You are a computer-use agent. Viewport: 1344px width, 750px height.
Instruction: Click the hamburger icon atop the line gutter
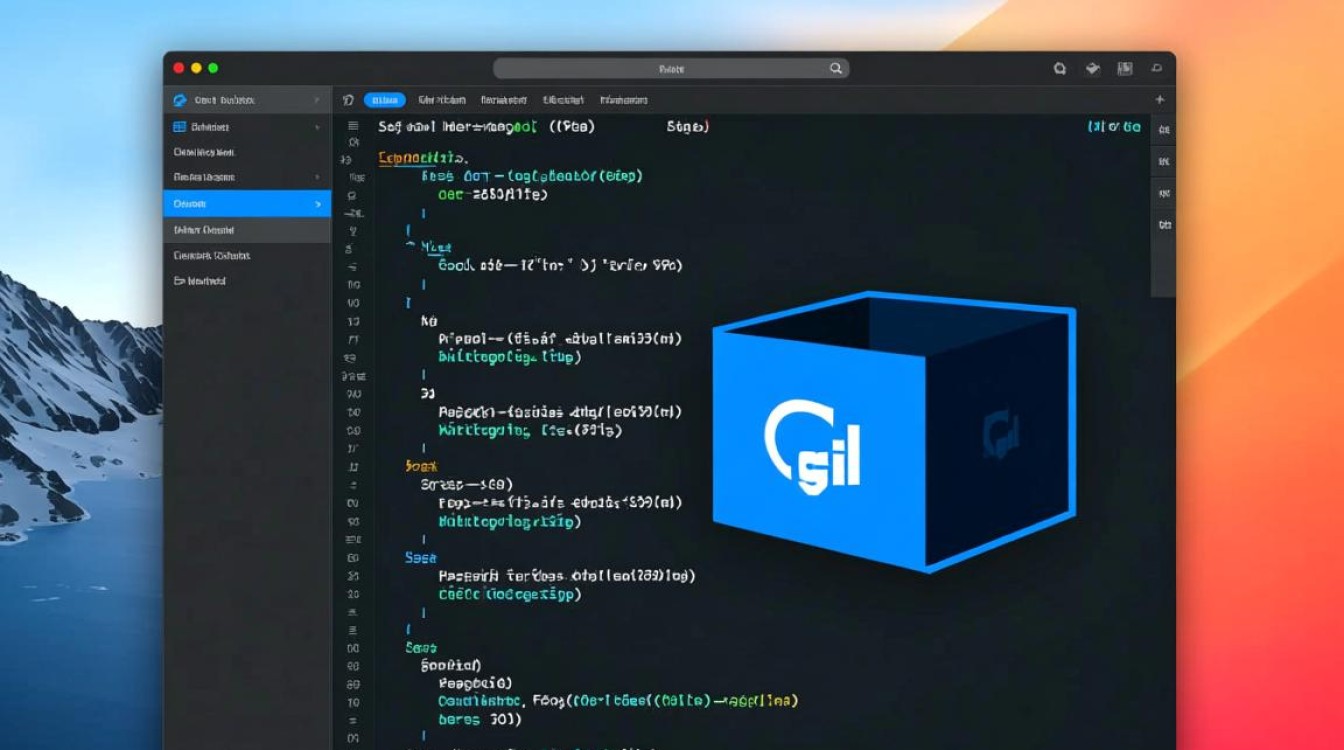coord(352,126)
